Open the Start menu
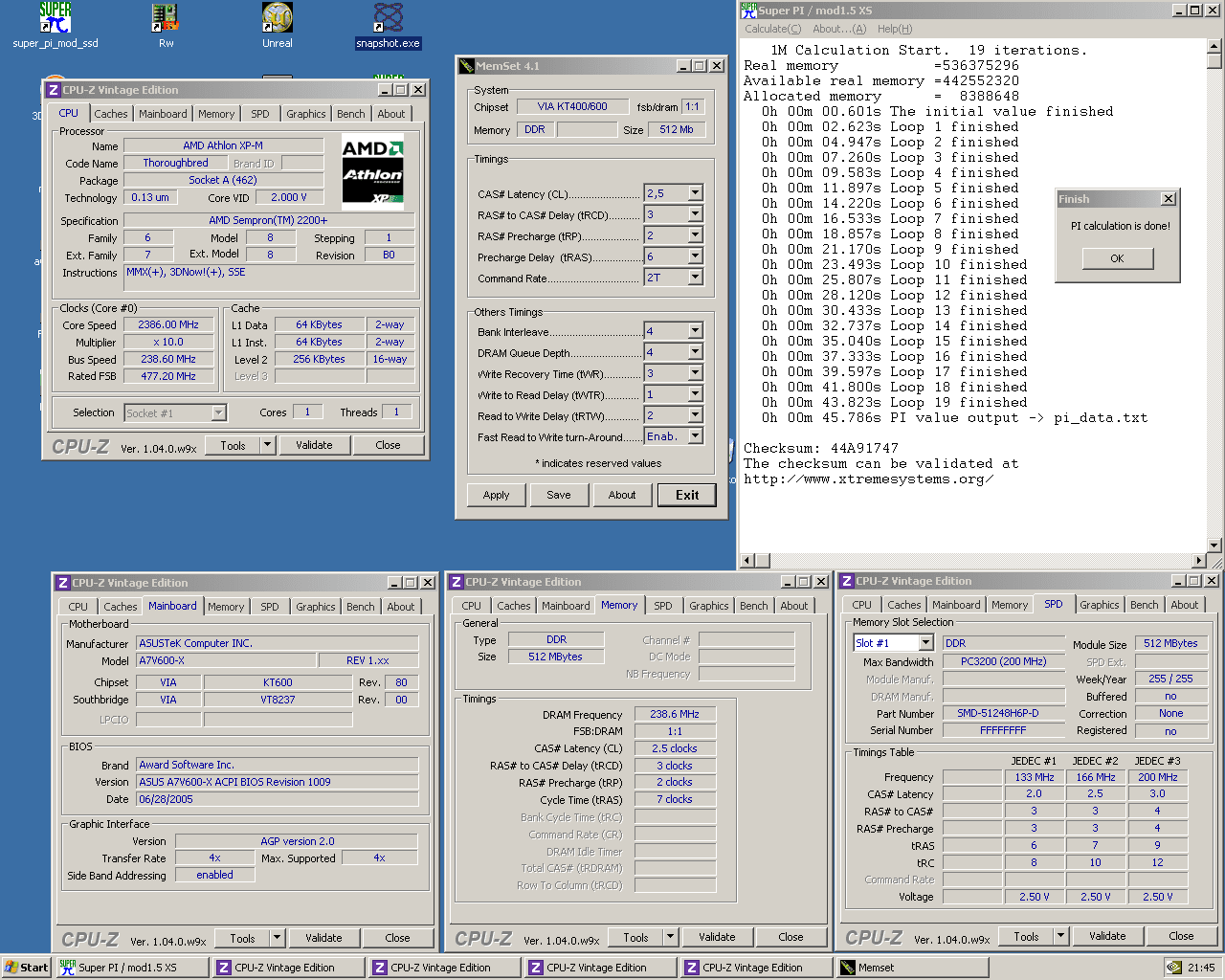This screenshot has width=1225, height=980. pyautogui.click(x=26, y=968)
